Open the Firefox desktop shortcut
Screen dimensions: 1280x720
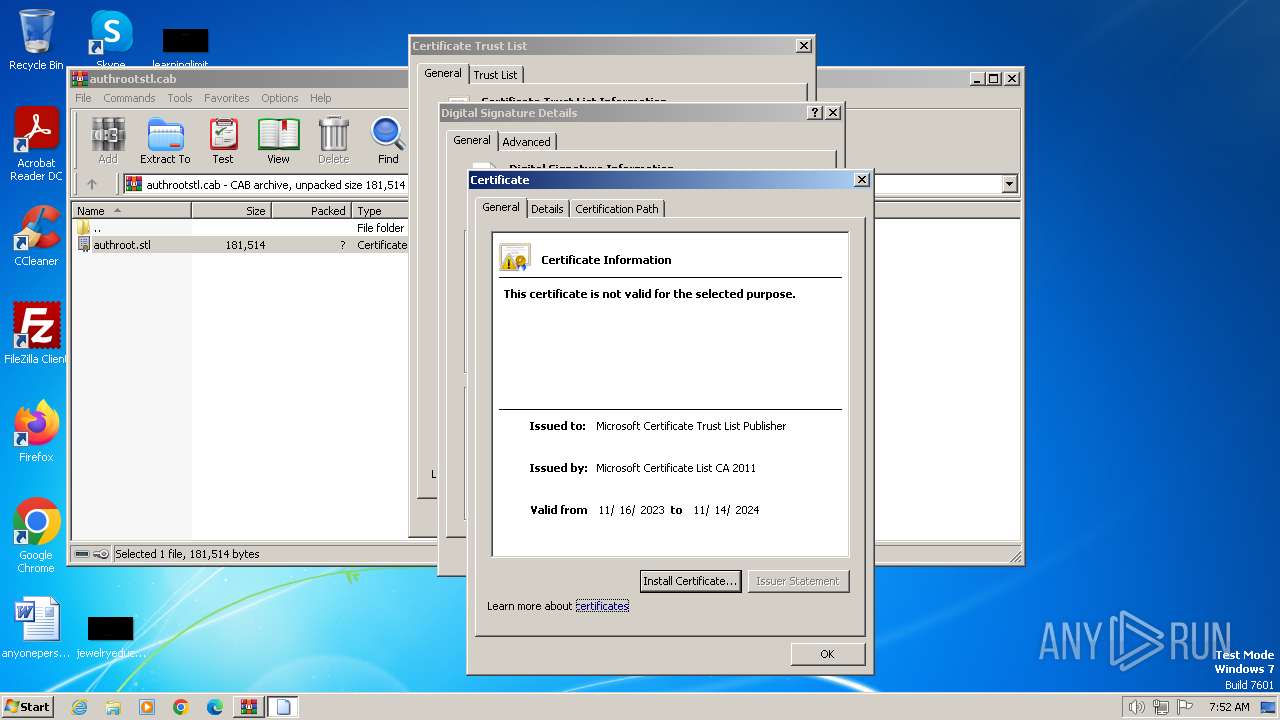36,432
